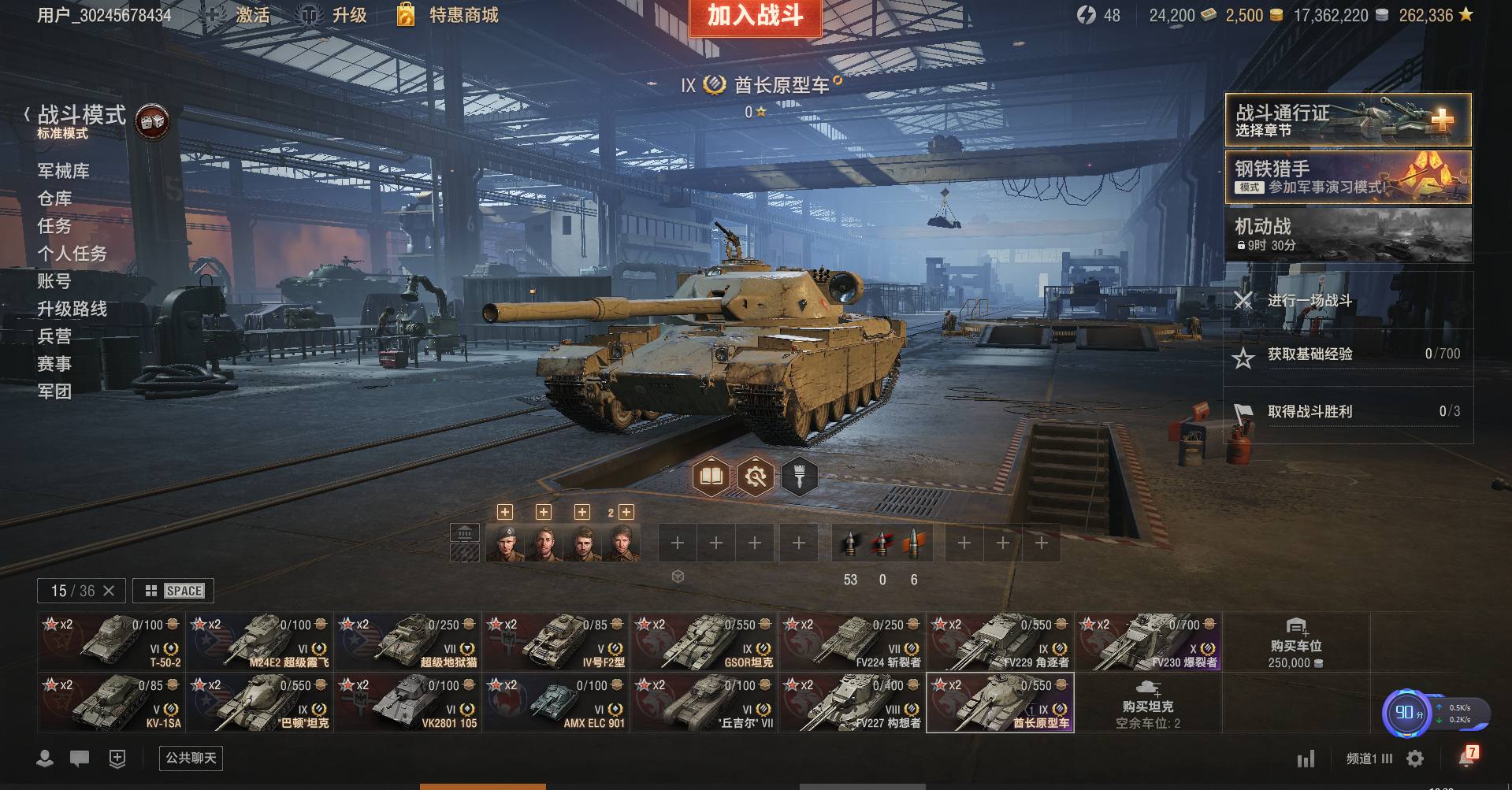Open the tank modules wrench-gear icon
The image size is (1512, 790).
tap(755, 477)
